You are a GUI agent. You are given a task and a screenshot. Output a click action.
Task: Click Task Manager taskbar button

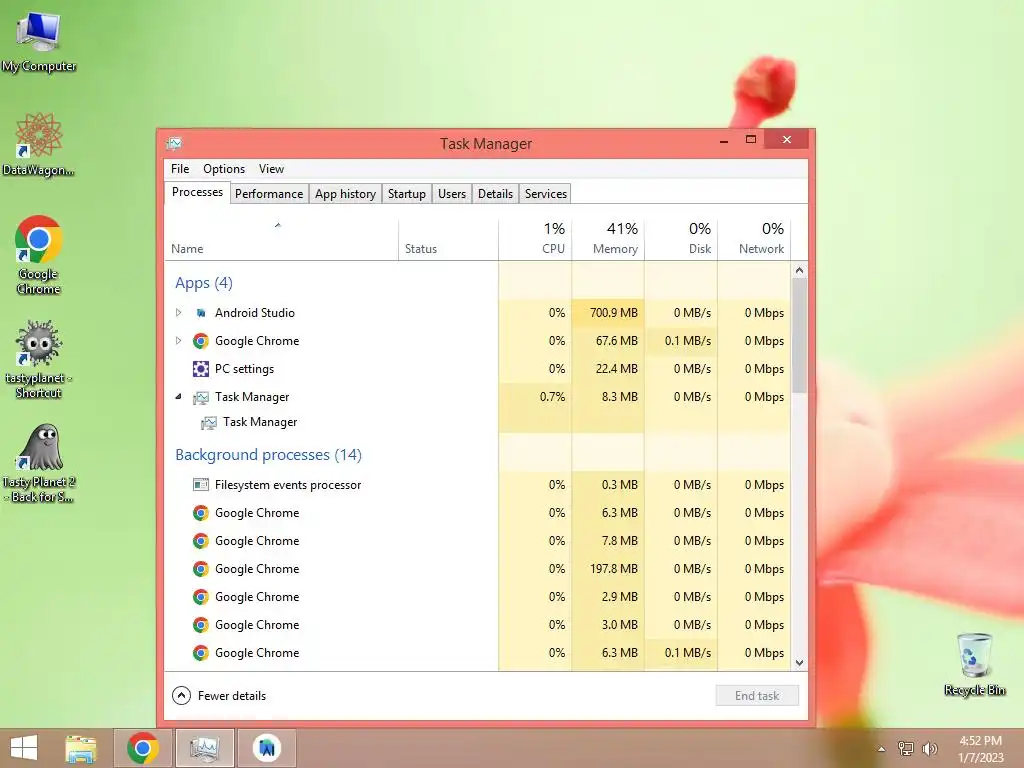204,748
